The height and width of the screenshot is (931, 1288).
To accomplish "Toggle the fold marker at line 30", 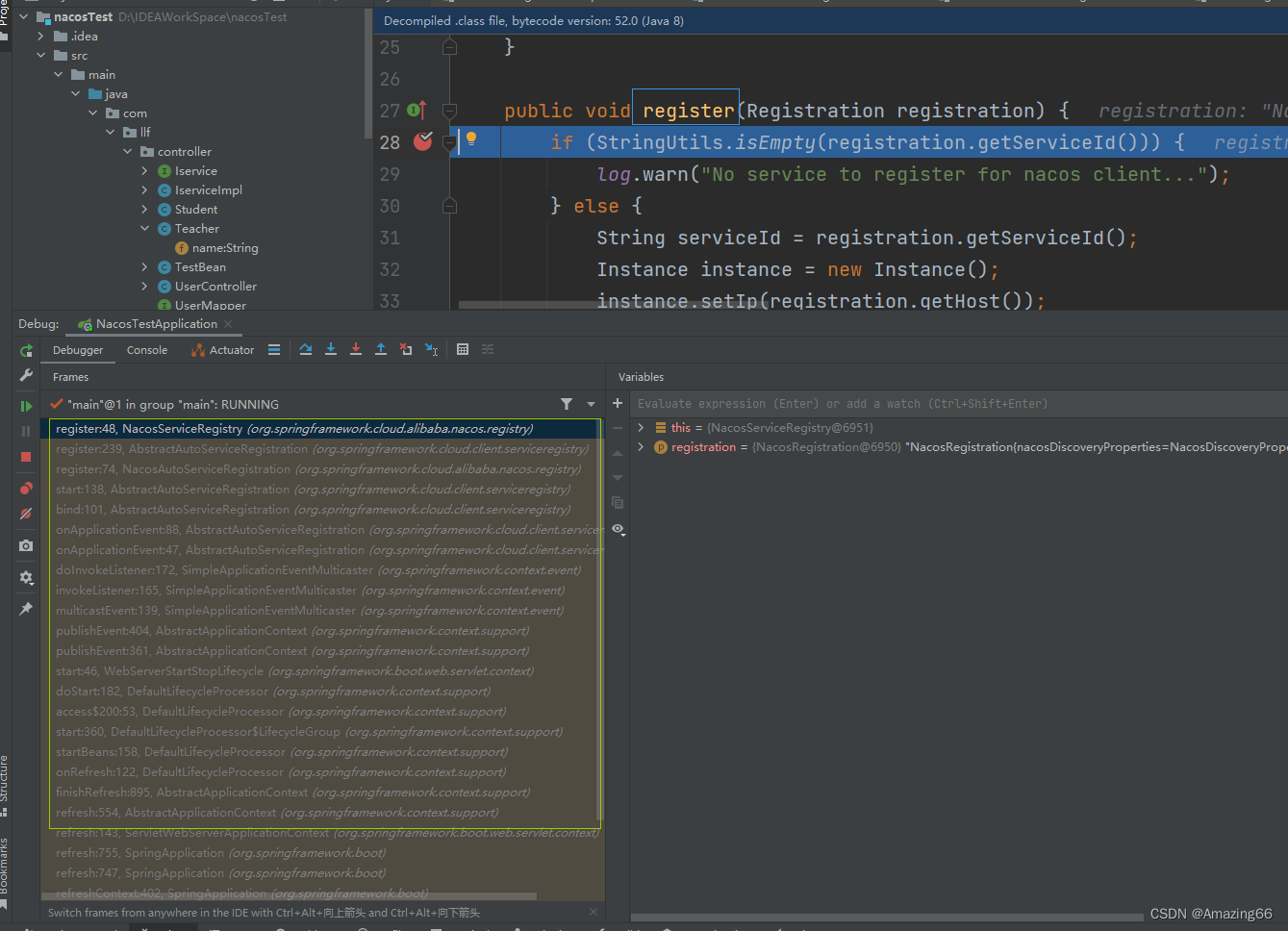I will pos(449,206).
